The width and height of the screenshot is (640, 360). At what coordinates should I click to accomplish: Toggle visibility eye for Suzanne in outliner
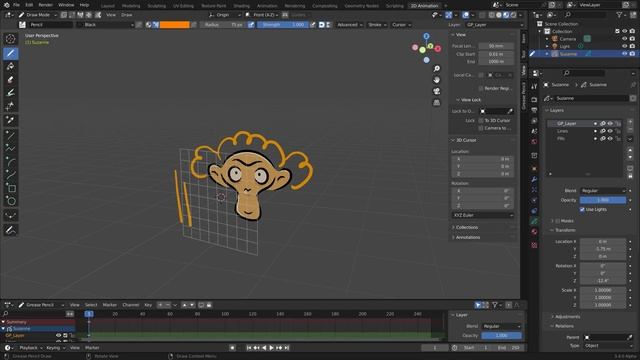pos(624,54)
